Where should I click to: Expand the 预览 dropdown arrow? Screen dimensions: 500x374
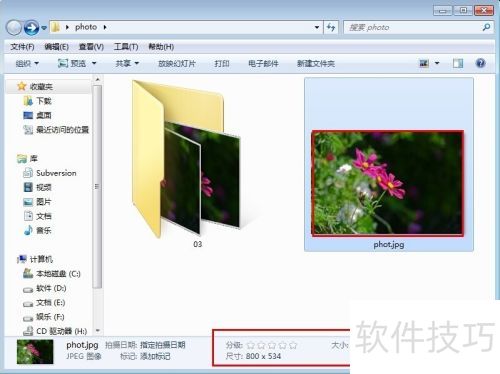94,63
